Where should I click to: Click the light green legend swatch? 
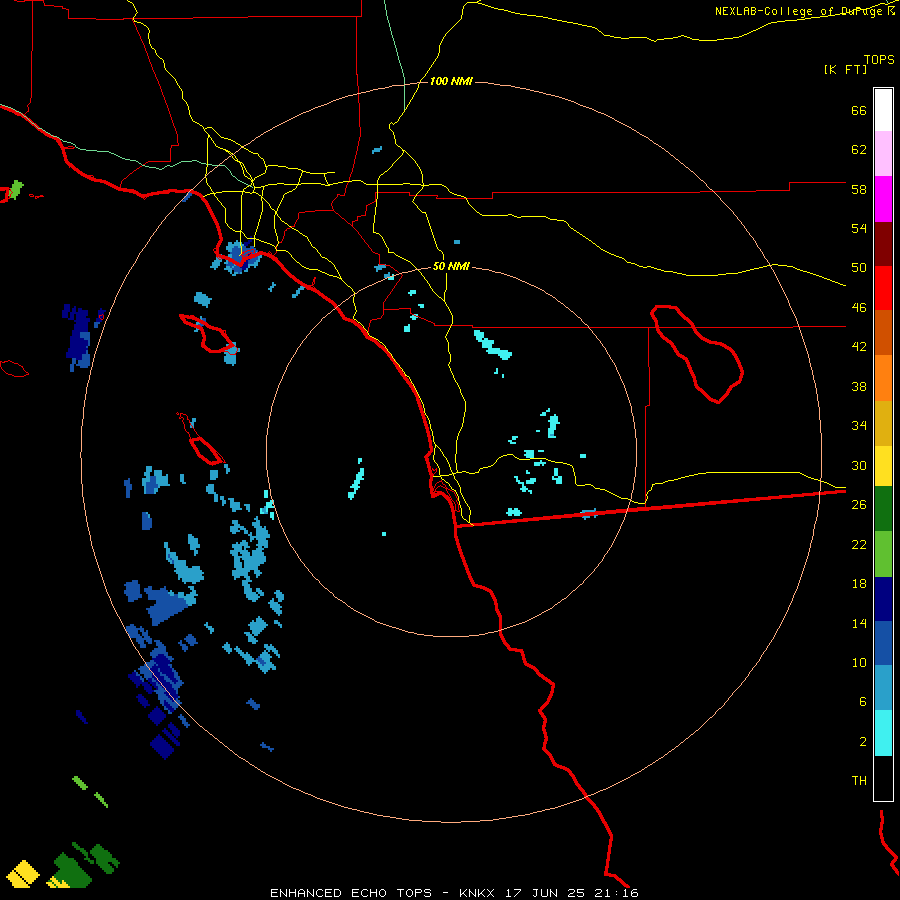click(x=883, y=554)
